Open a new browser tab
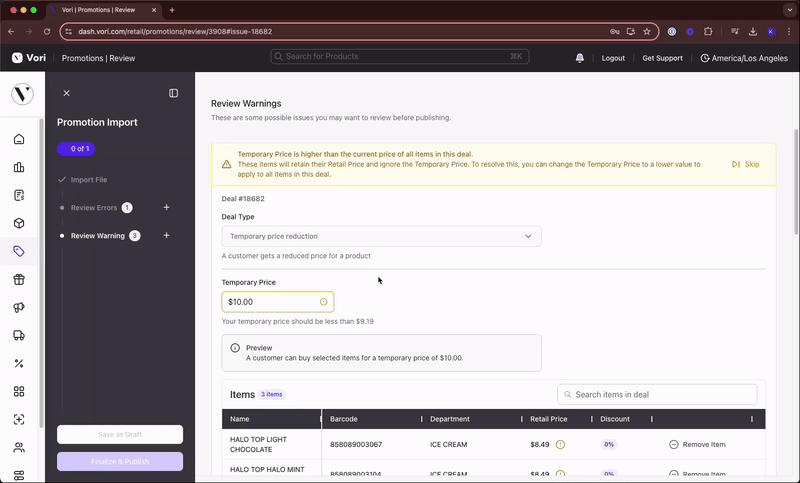This screenshot has width=800, height=483. tap(172, 10)
